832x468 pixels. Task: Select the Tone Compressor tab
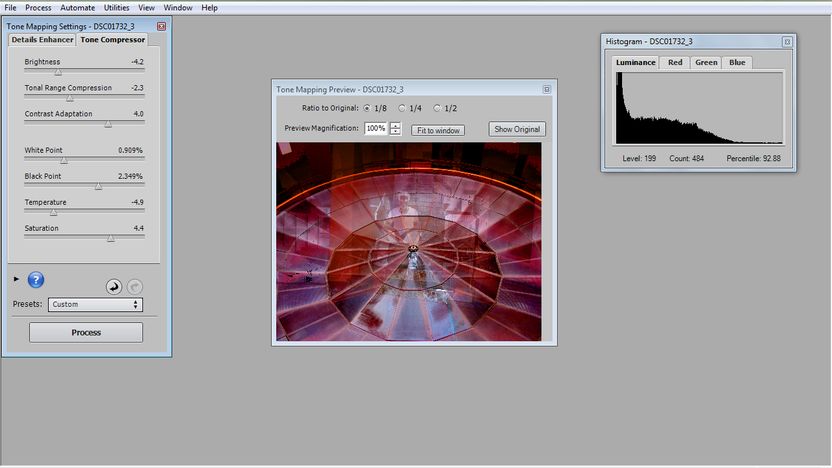point(112,40)
